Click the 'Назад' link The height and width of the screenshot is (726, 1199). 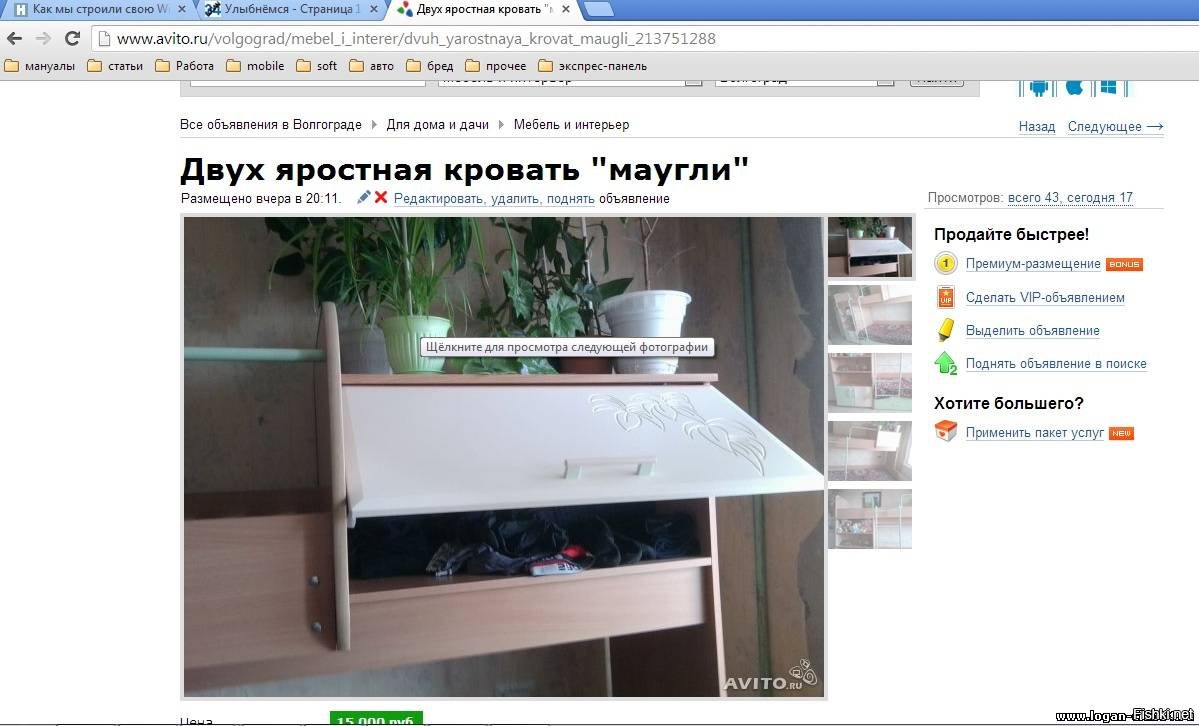(x=1037, y=127)
